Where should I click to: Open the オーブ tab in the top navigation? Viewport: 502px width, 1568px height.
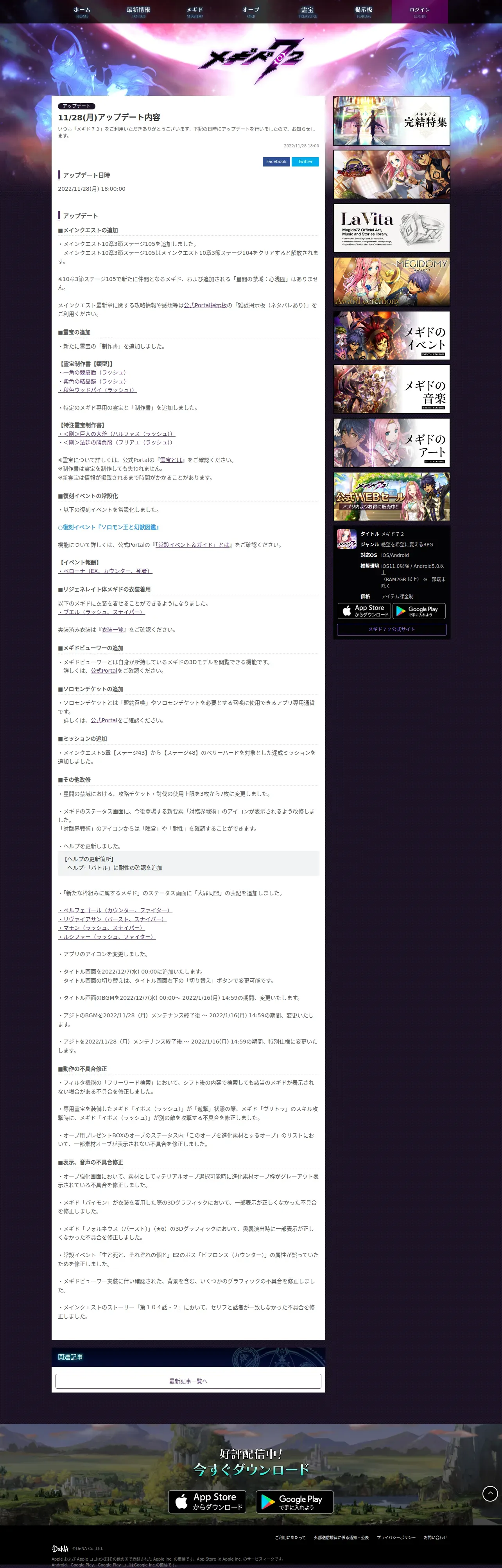point(251,12)
